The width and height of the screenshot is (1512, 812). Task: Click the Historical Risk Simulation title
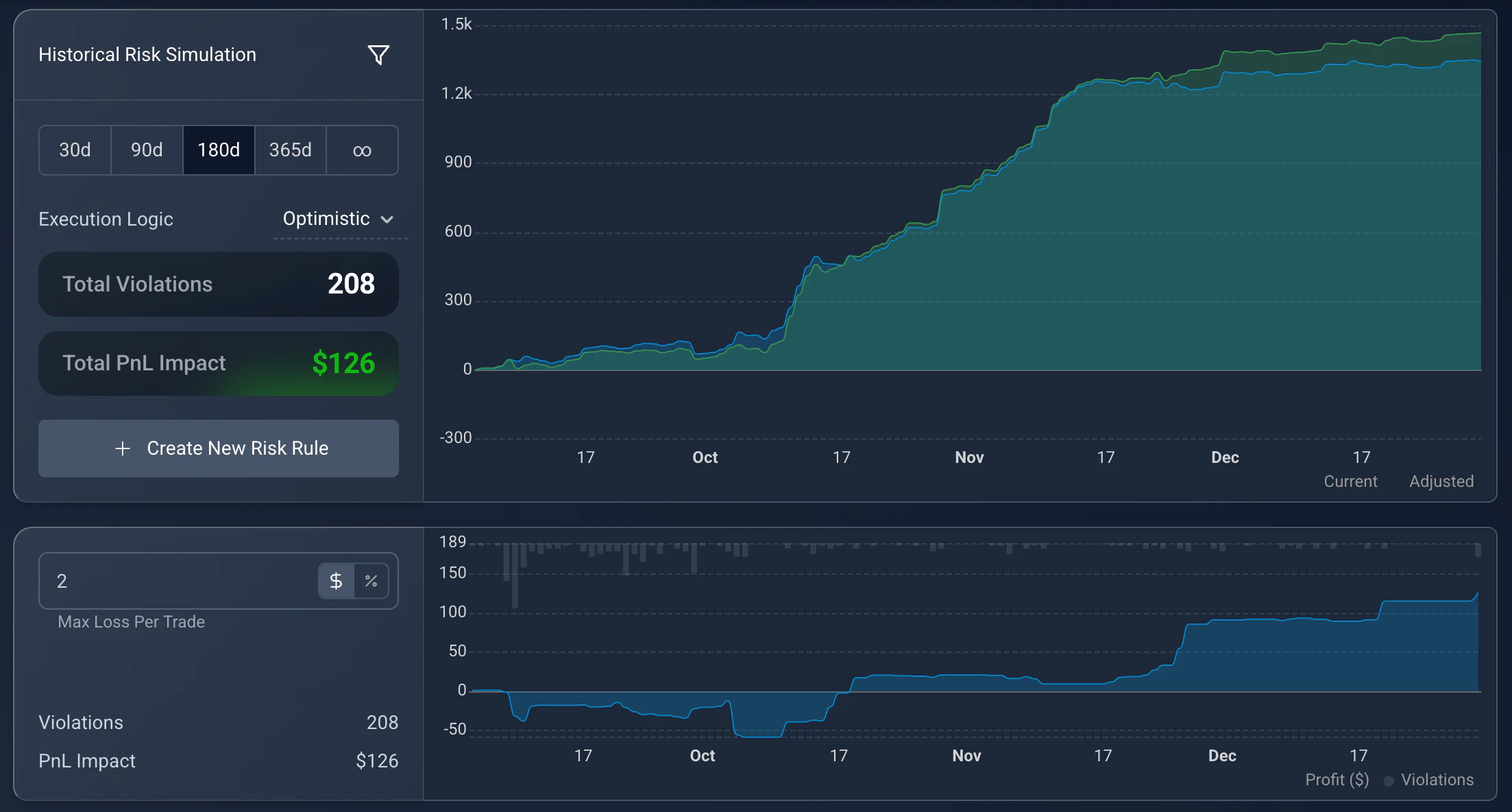(x=147, y=55)
